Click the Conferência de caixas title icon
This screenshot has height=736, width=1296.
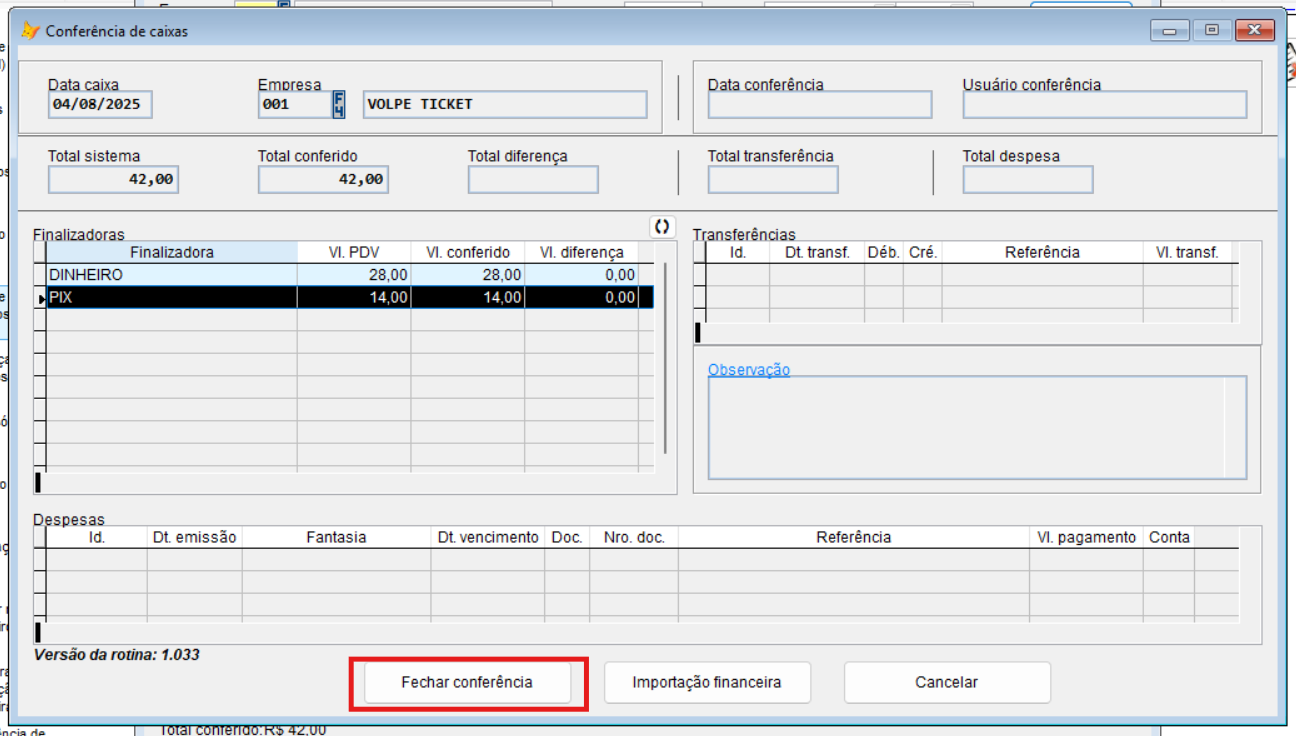(30, 31)
